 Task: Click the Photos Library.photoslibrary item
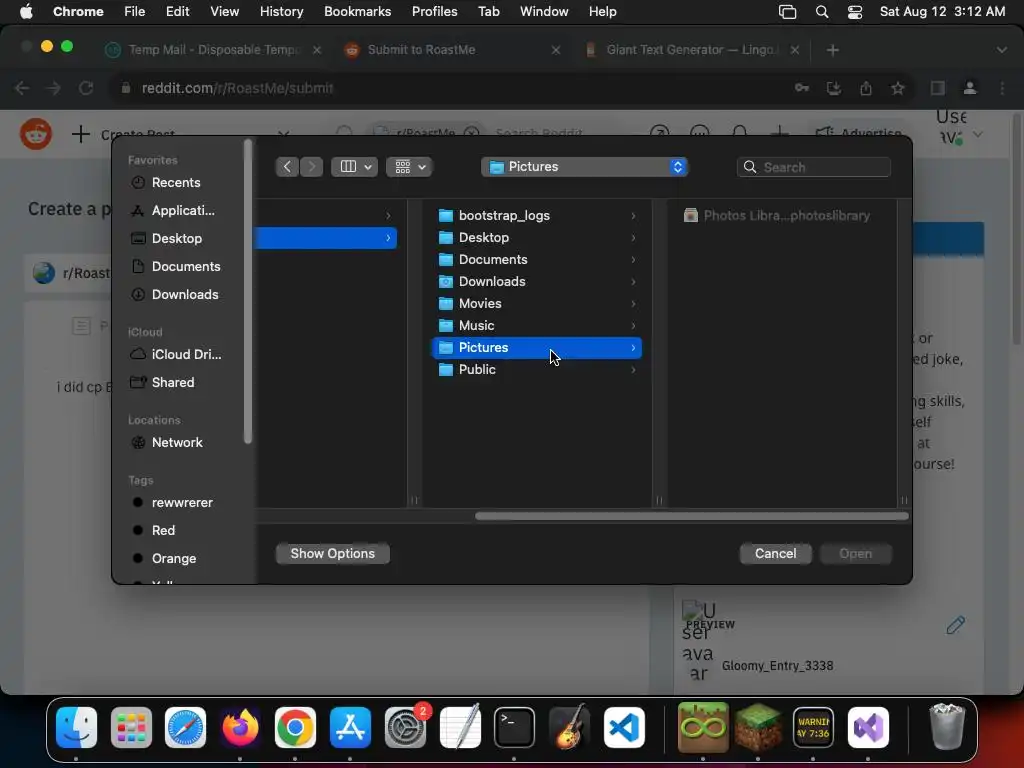pos(776,216)
